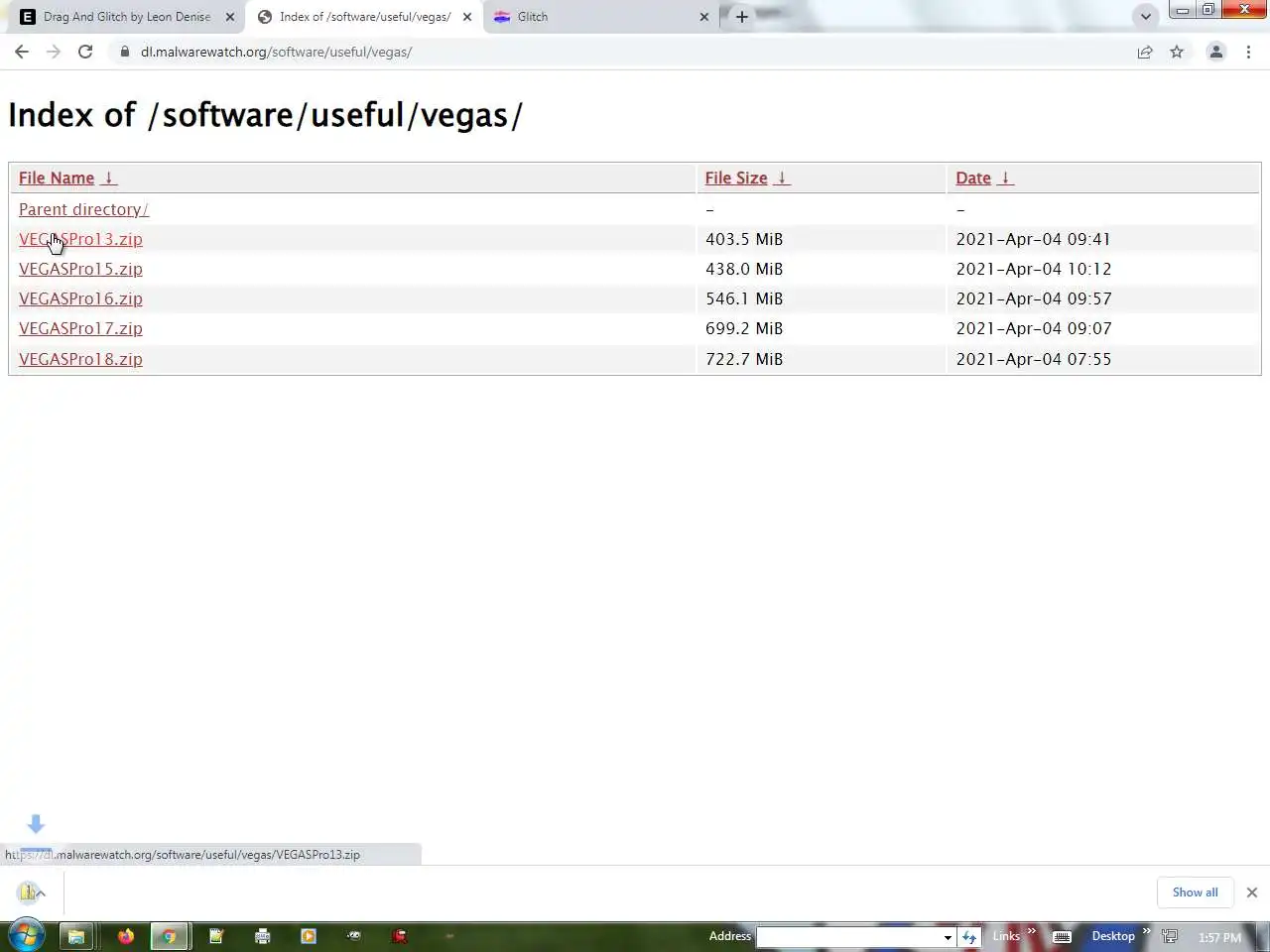Expand the Links toolbar chevron
1270x952 pixels.
pos(1031,931)
